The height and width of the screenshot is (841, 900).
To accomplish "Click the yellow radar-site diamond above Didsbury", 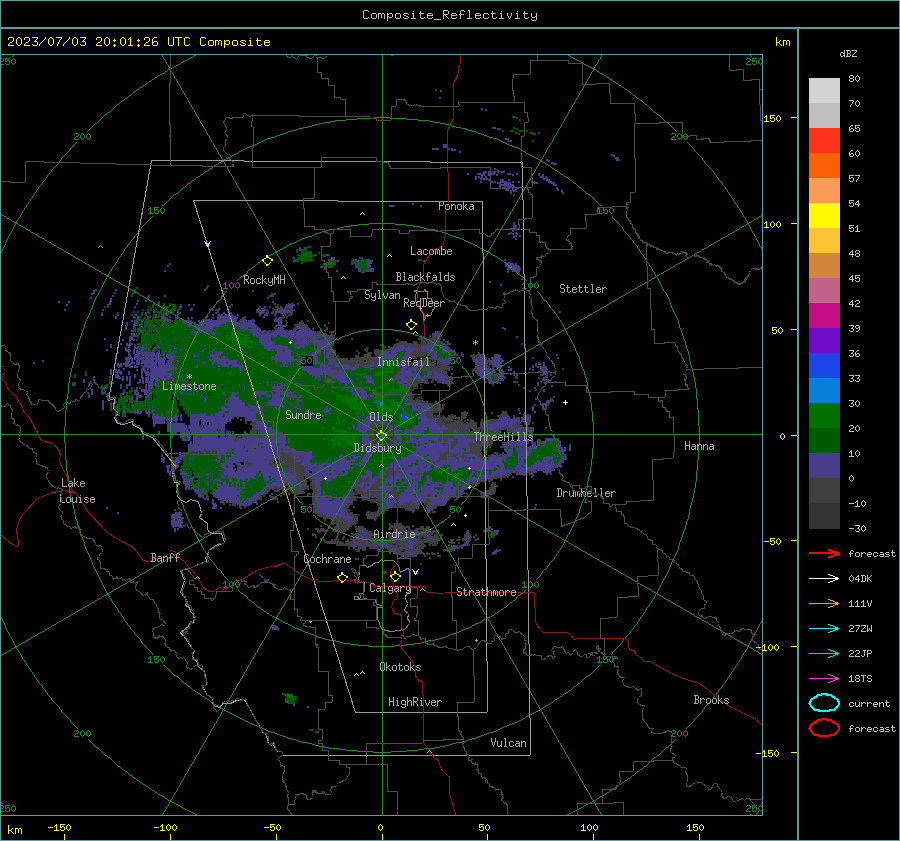I will (381, 436).
